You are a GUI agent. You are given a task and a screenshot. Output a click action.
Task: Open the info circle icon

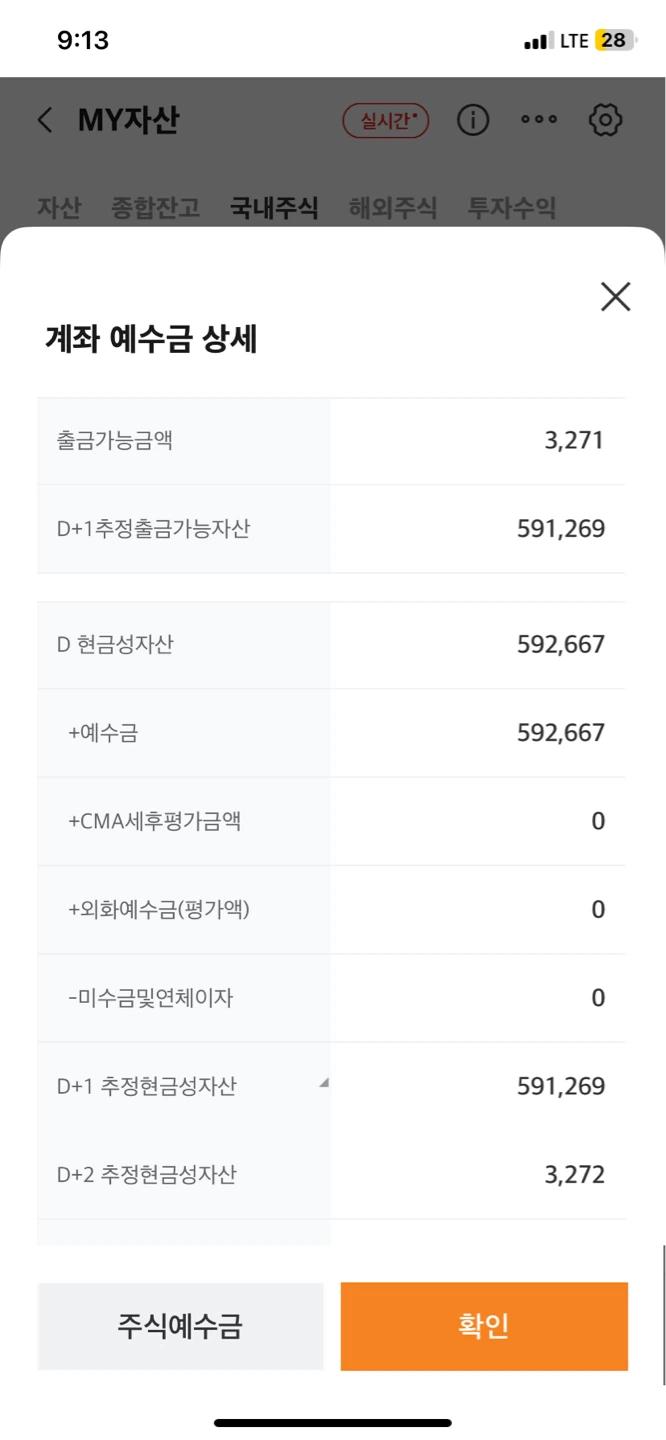click(x=473, y=120)
